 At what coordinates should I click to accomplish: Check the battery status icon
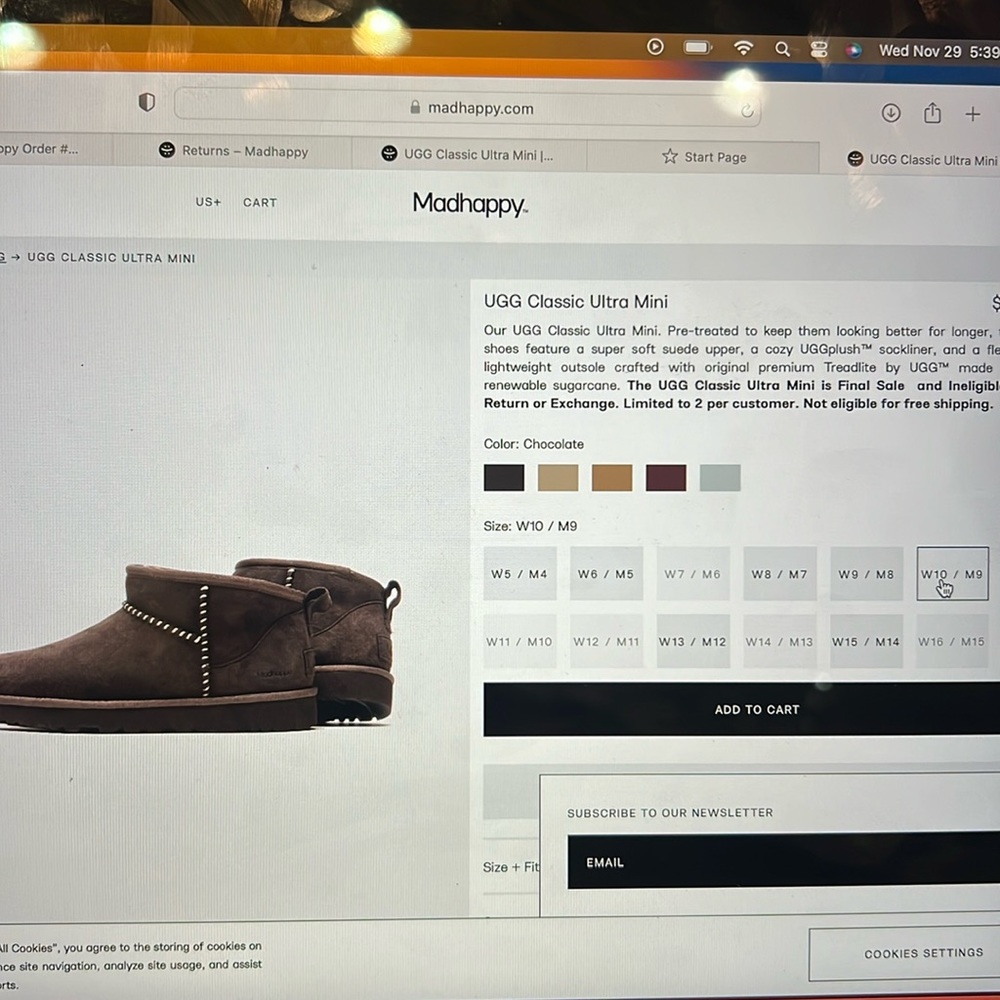pos(698,48)
